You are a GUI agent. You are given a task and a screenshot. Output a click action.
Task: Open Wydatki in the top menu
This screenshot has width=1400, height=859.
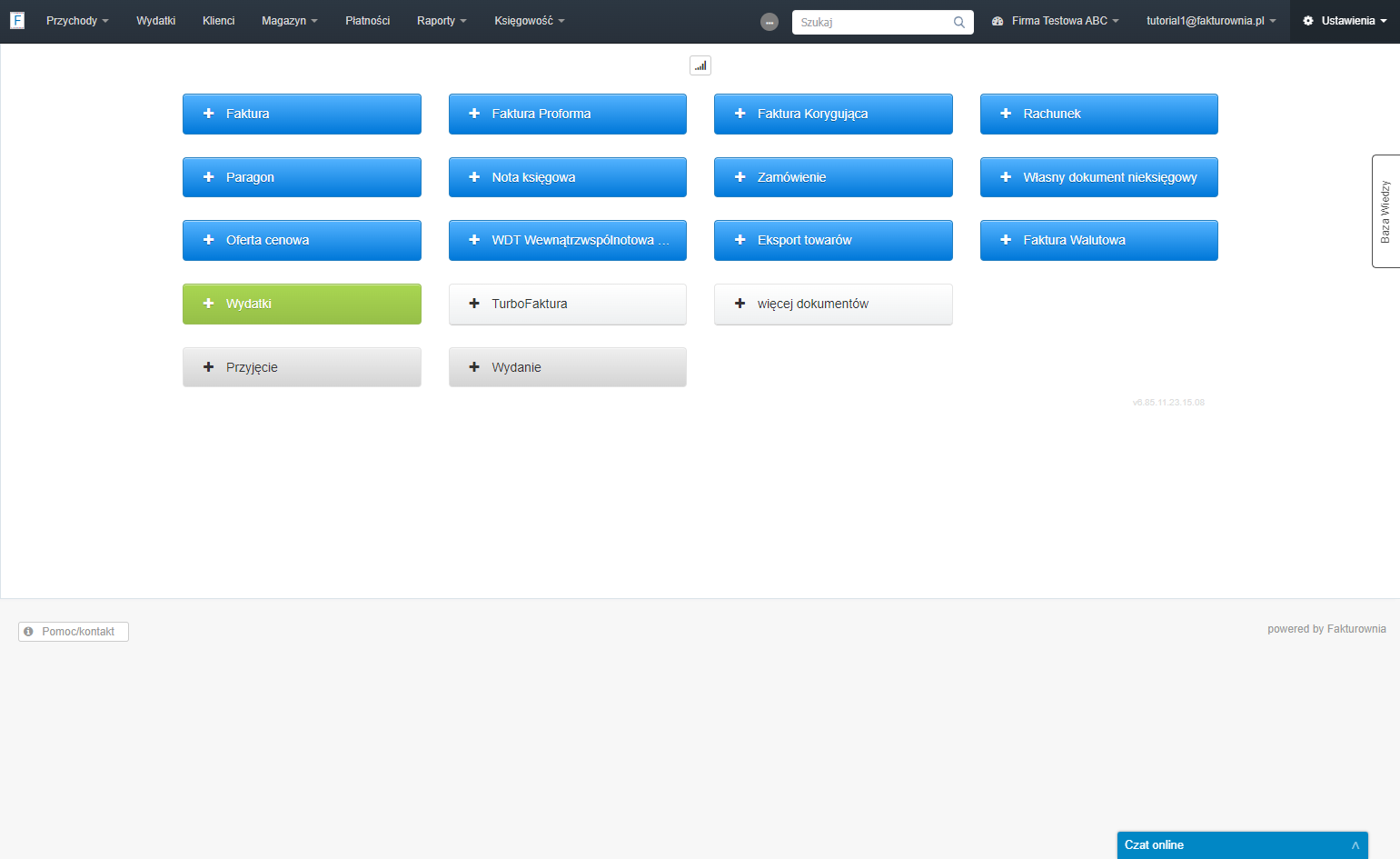pyautogui.click(x=155, y=21)
